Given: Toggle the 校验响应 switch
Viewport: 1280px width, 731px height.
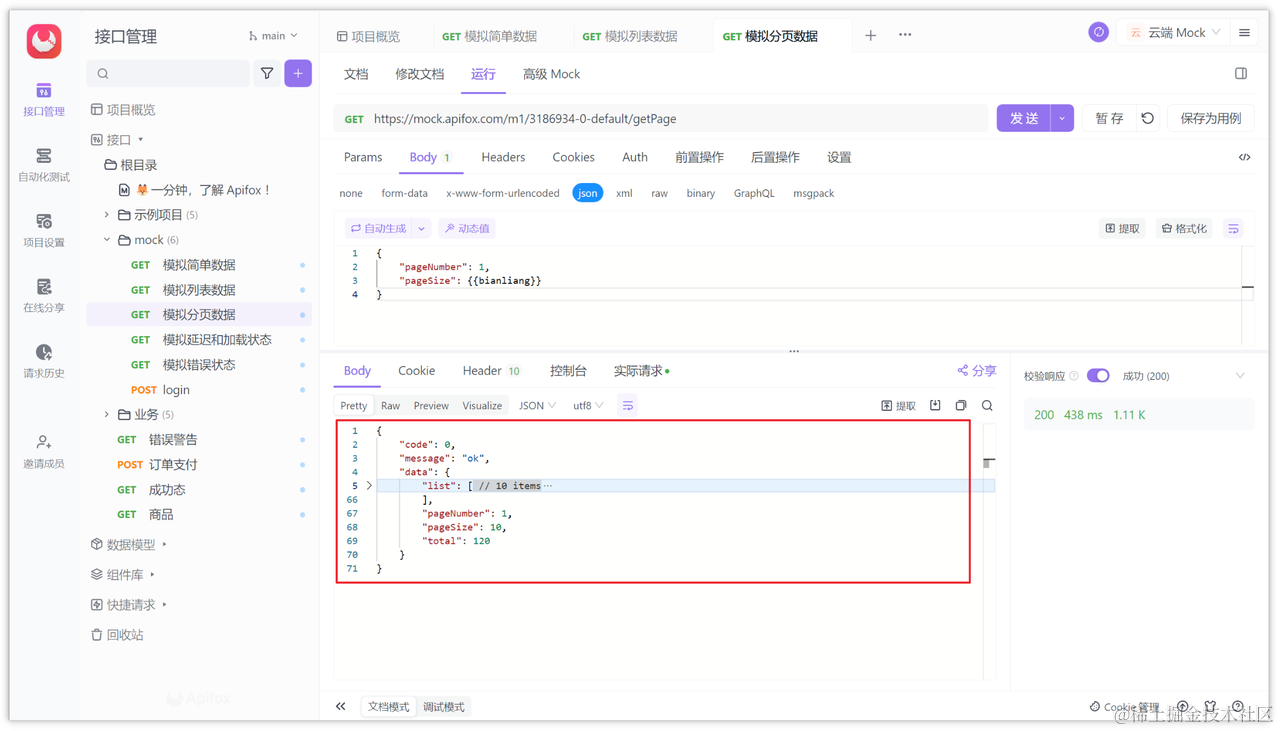Looking at the screenshot, I should coord(1097,375).
